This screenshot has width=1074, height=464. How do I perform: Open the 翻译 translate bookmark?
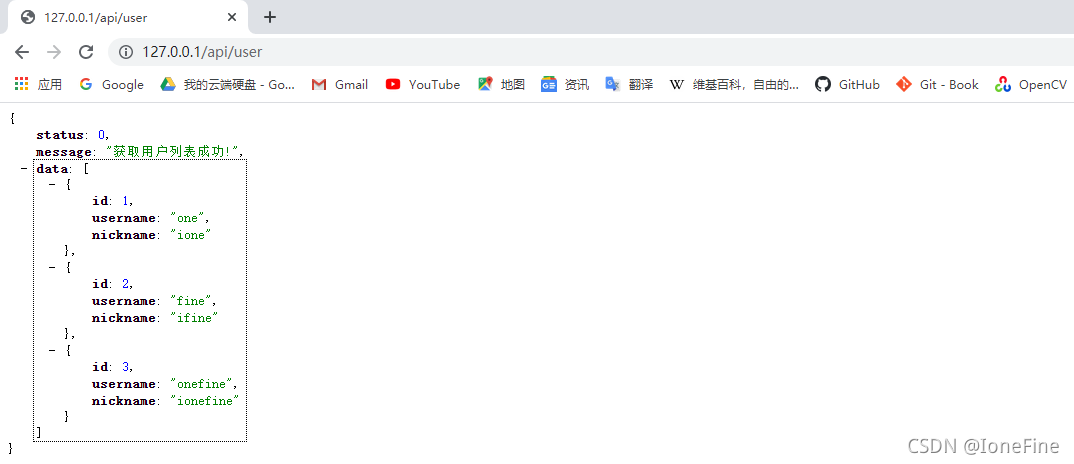click(x=629, y=84)
